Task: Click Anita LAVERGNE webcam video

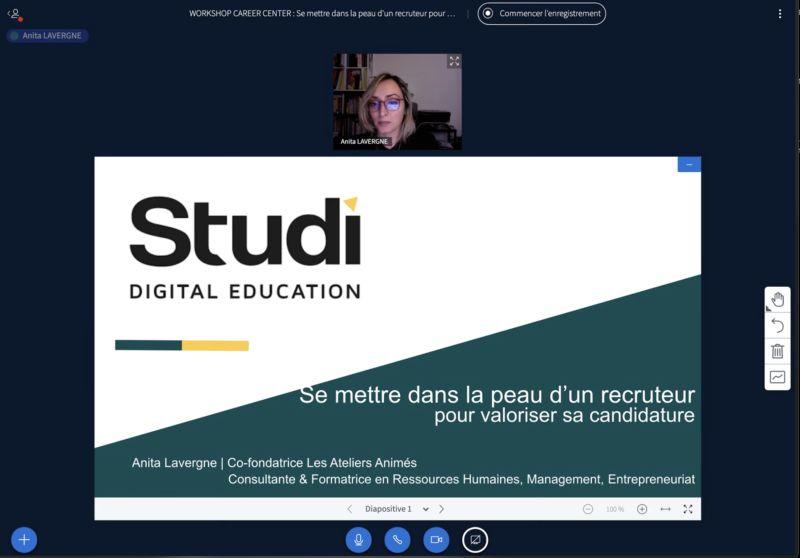Action: pyautogui.click(x=397, y=102)
